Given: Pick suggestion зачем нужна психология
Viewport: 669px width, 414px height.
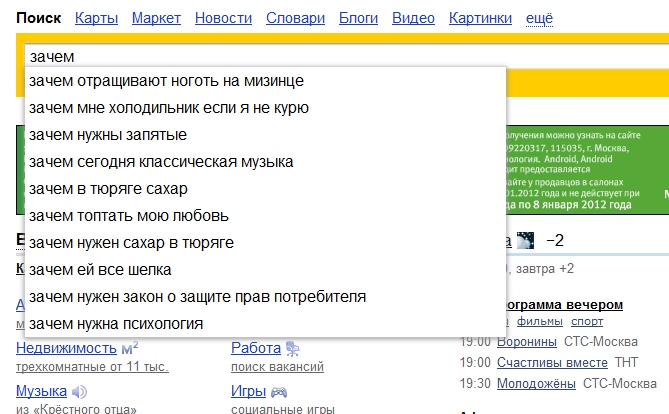Looking at the screenshot, I should (x=265, y=324).
